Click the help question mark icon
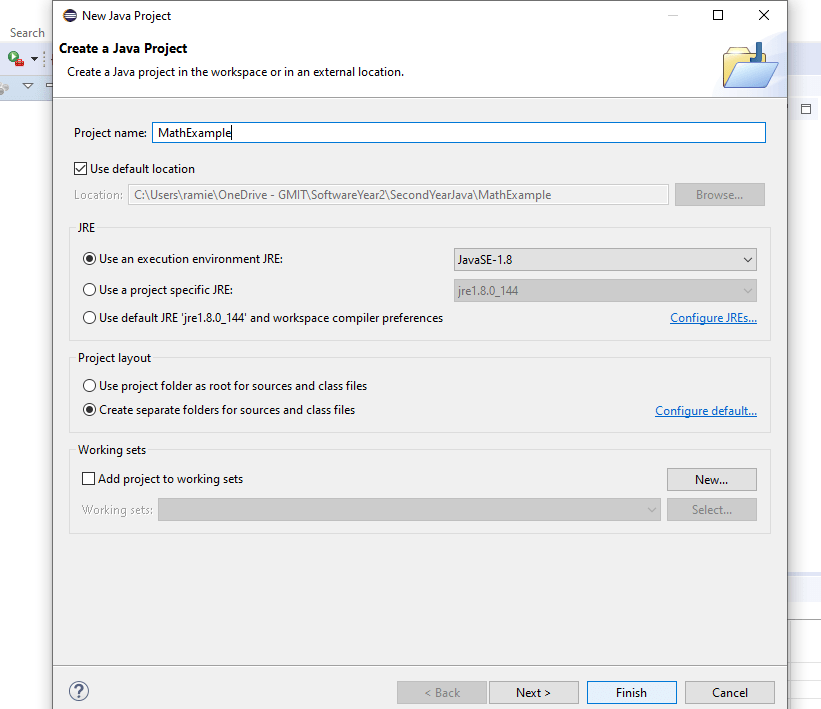821x709 pixels. pyautogui.click(x=79, y=691)
